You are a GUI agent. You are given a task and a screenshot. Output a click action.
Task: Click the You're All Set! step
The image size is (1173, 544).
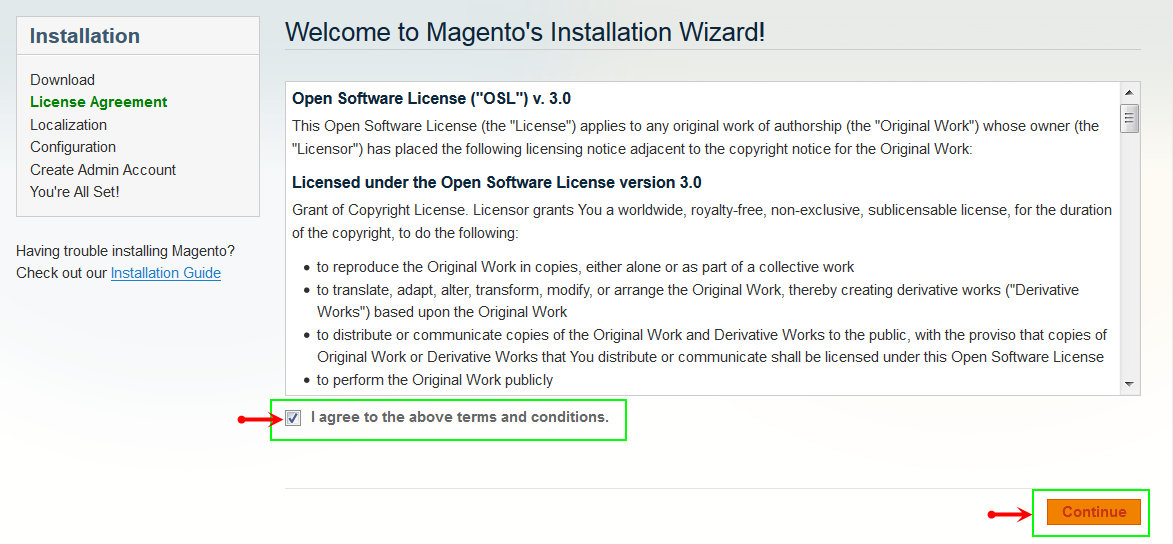click(75, 192)
